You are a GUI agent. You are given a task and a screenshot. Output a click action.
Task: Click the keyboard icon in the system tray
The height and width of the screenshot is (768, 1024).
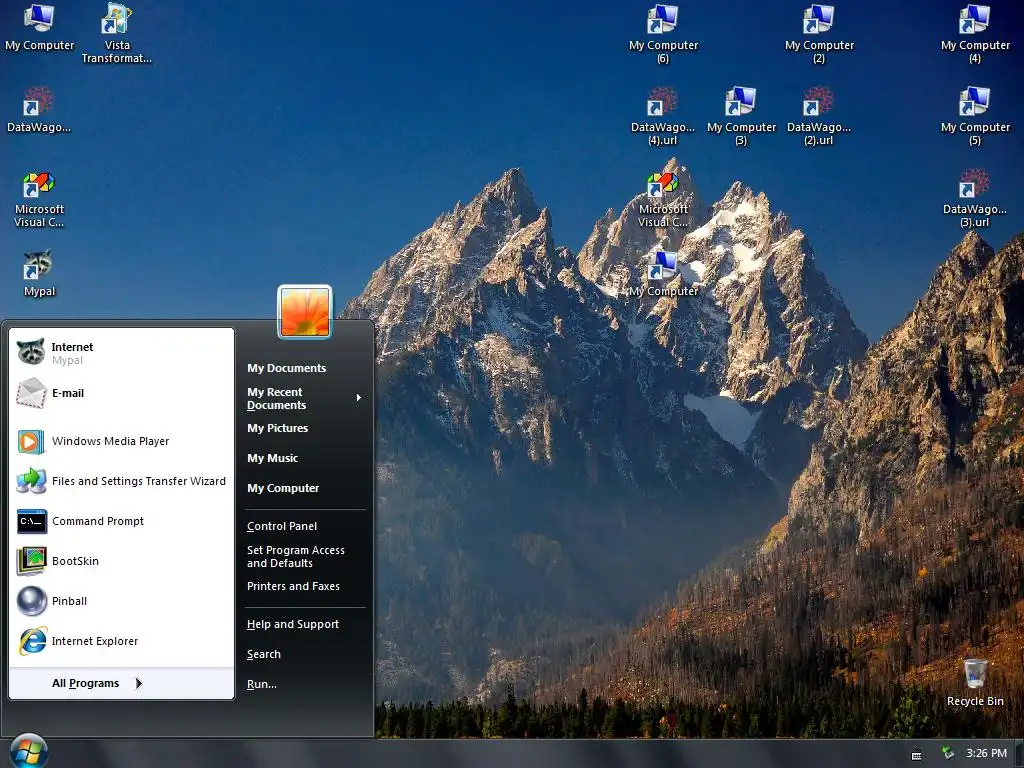916,756
